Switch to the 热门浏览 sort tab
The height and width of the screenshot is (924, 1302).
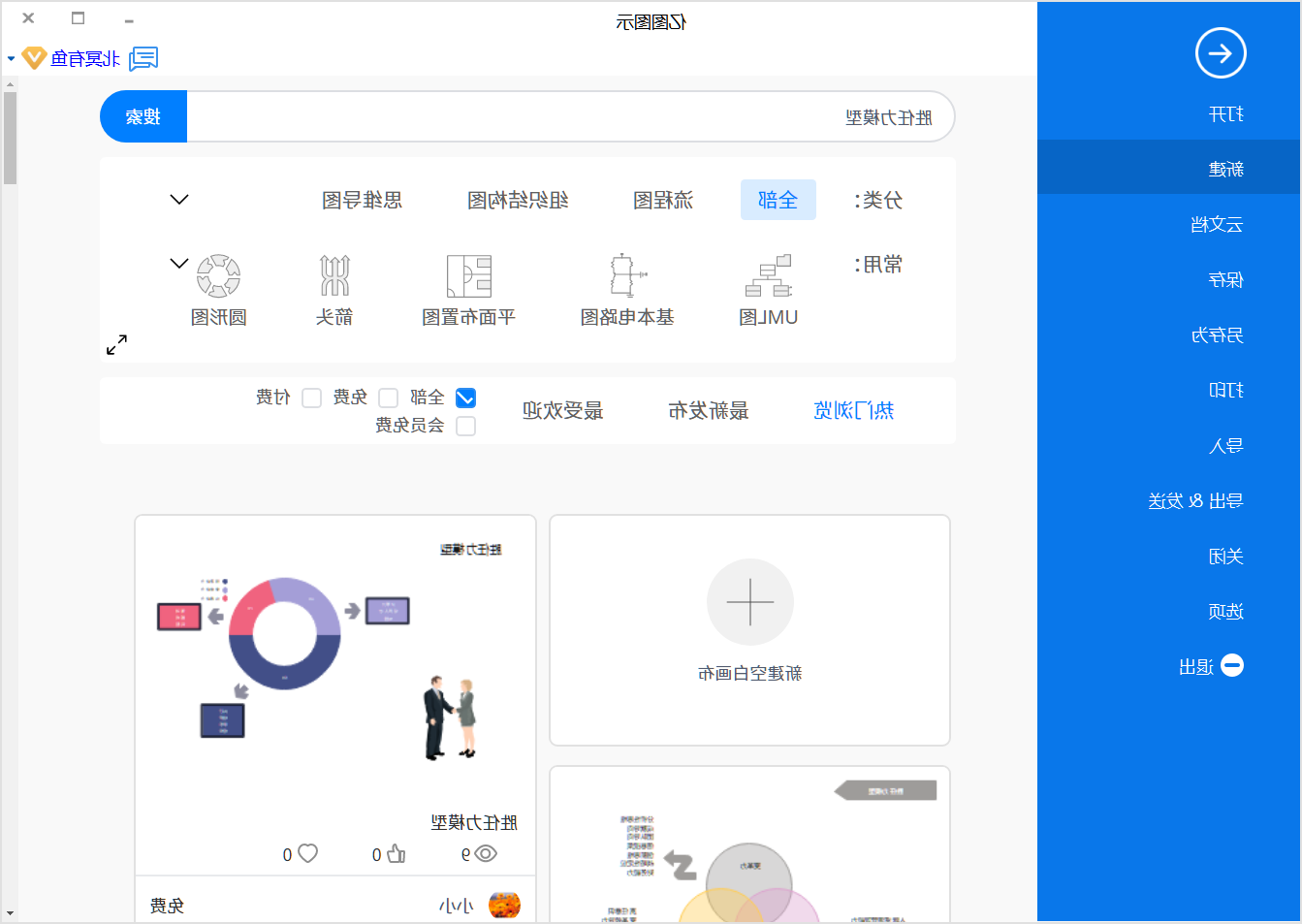(x=853, y=410)
